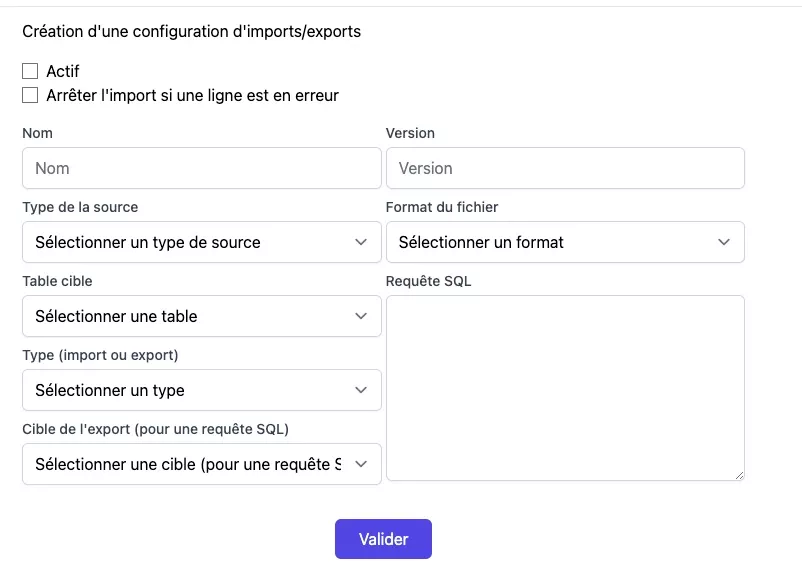Click into the Version input field

565,168
